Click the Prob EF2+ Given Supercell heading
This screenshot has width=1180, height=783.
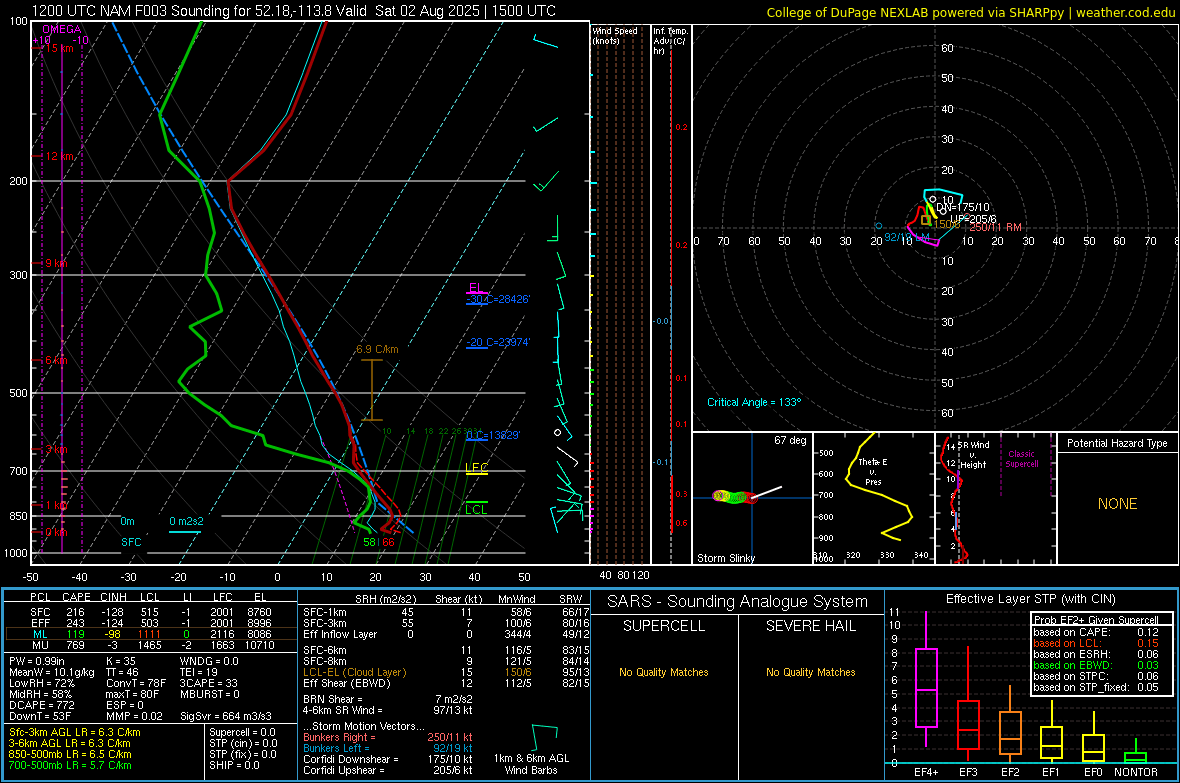click(1096, 620)
